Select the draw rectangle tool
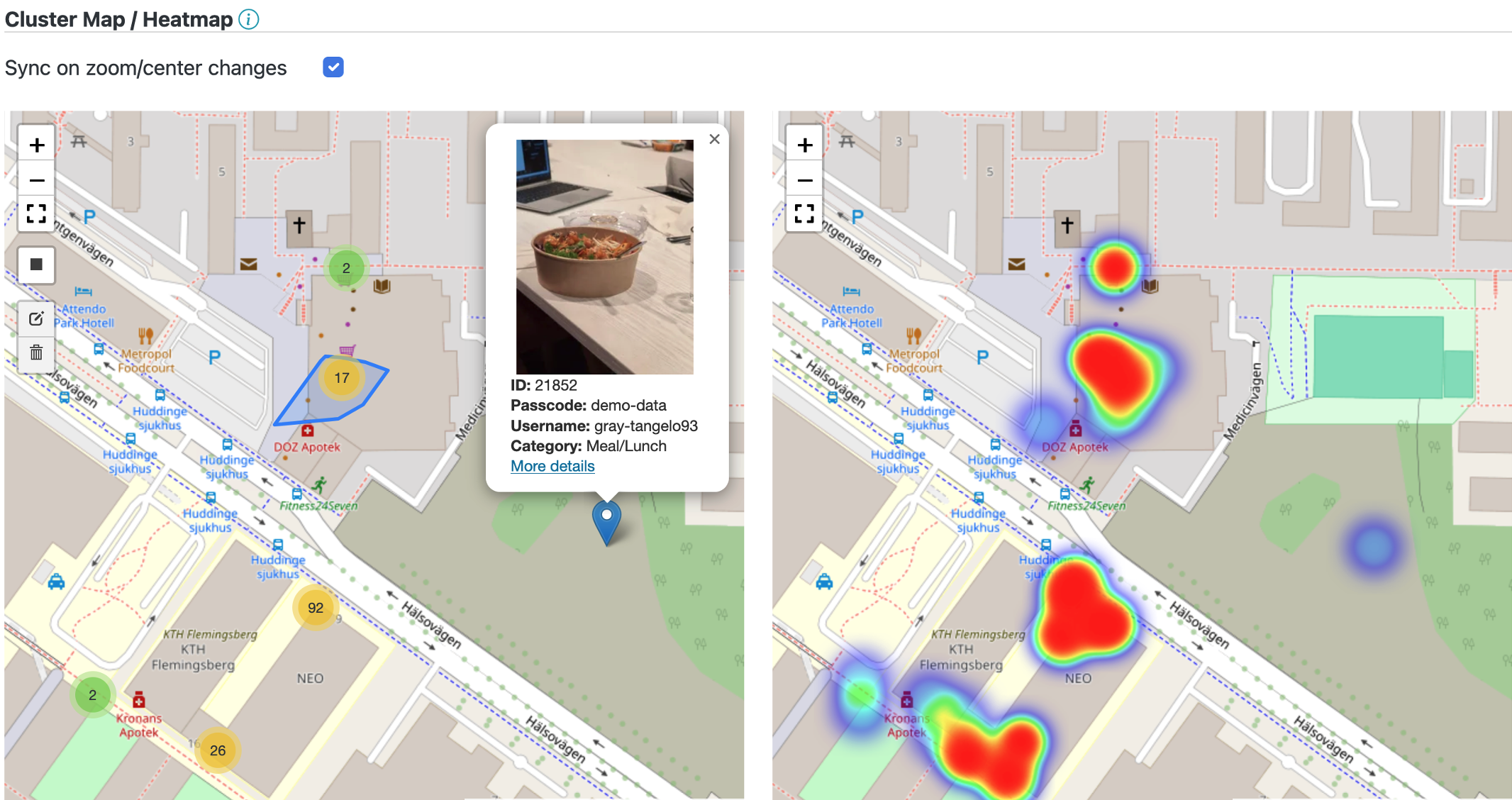The width and height of the screenshot is (1512, 800). coord(37,265)
